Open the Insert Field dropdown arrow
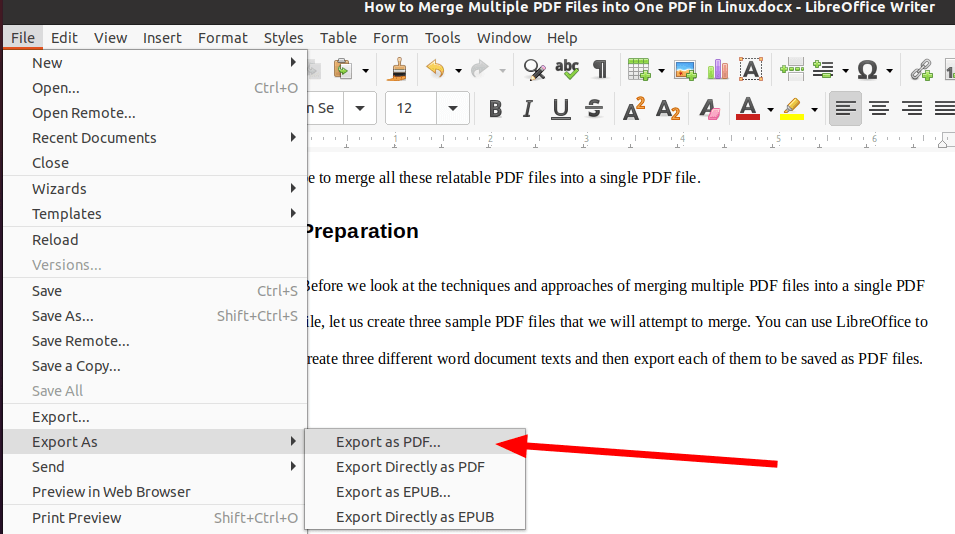955x534 pixels. (845, 71)
